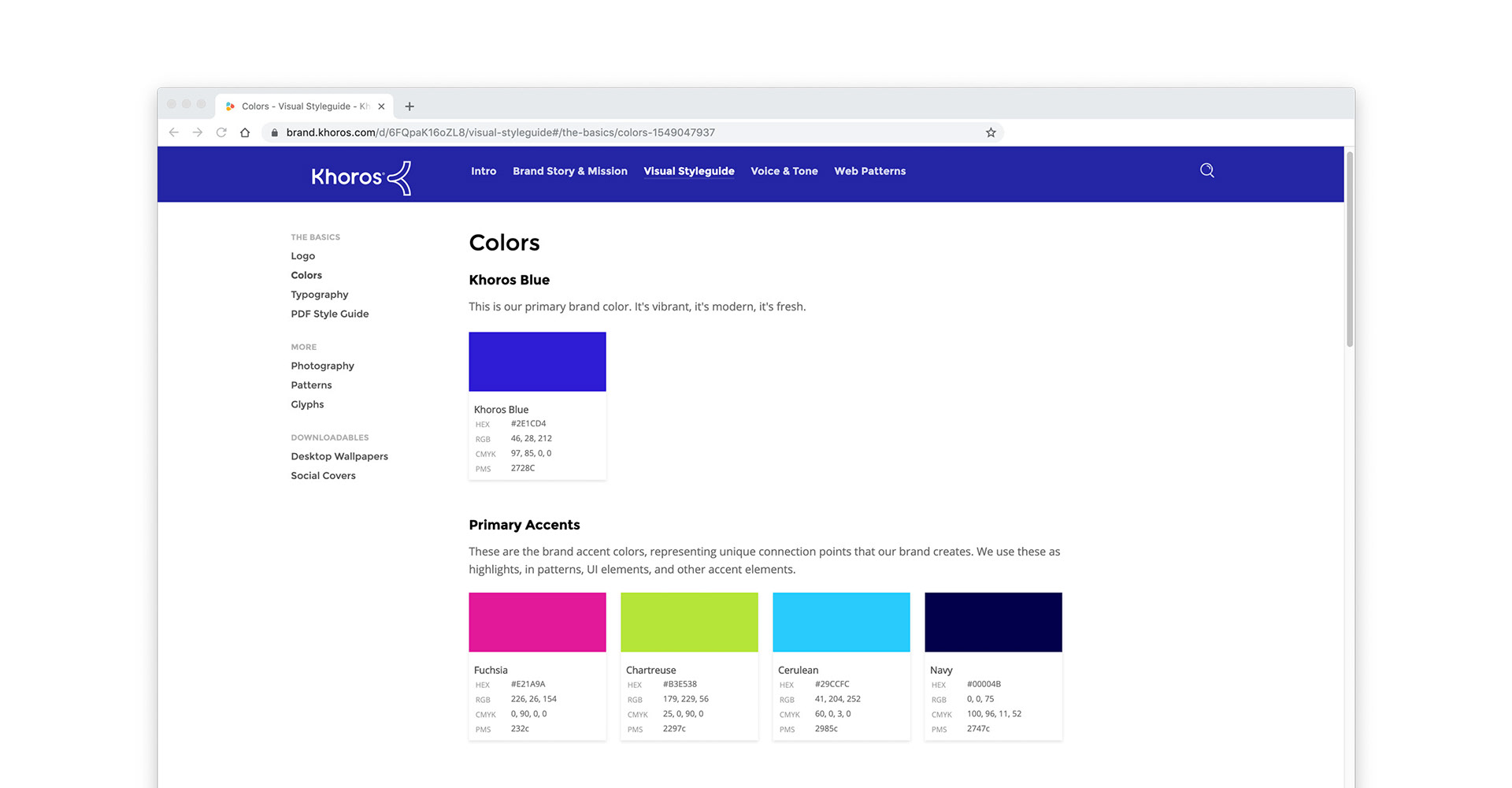The height and width of the screenshot is (788, 1512).
Task: Select the Colors - Visual Styleguide browser tab
Action: click(x=305, y=106)
